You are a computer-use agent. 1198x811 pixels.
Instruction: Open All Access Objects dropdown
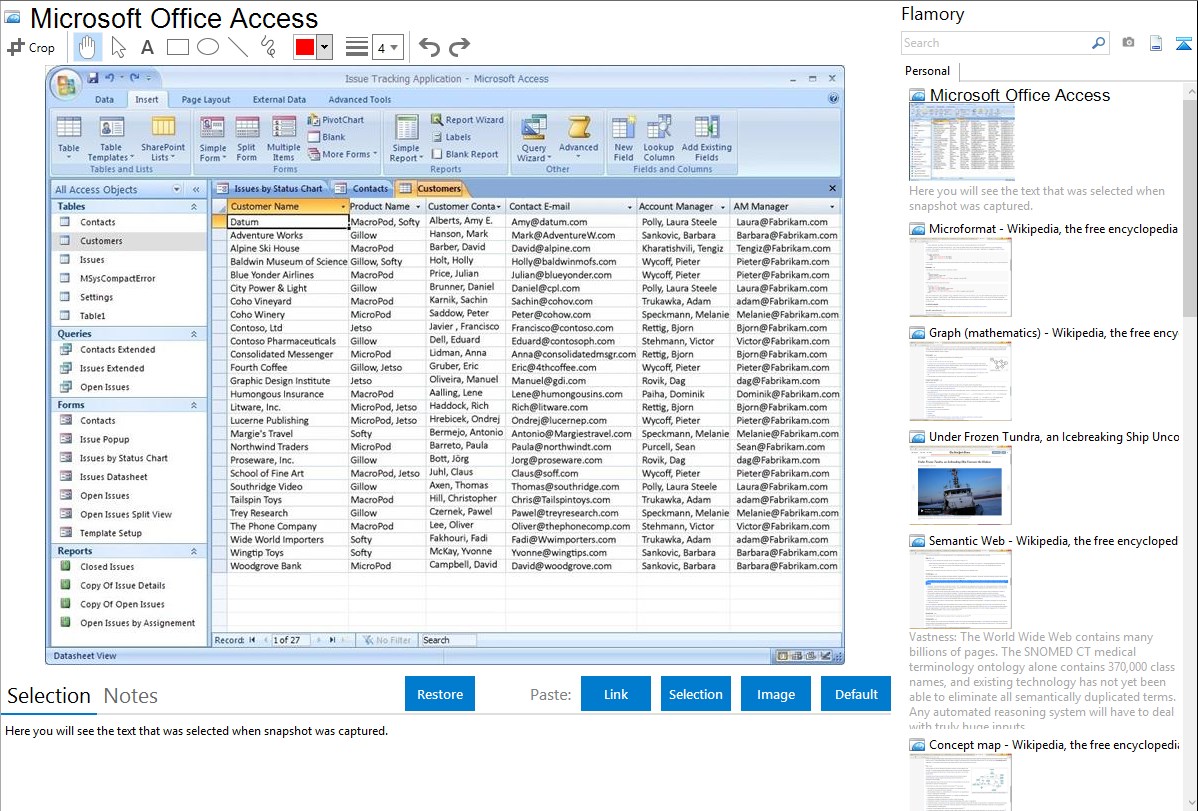(176, 190)
